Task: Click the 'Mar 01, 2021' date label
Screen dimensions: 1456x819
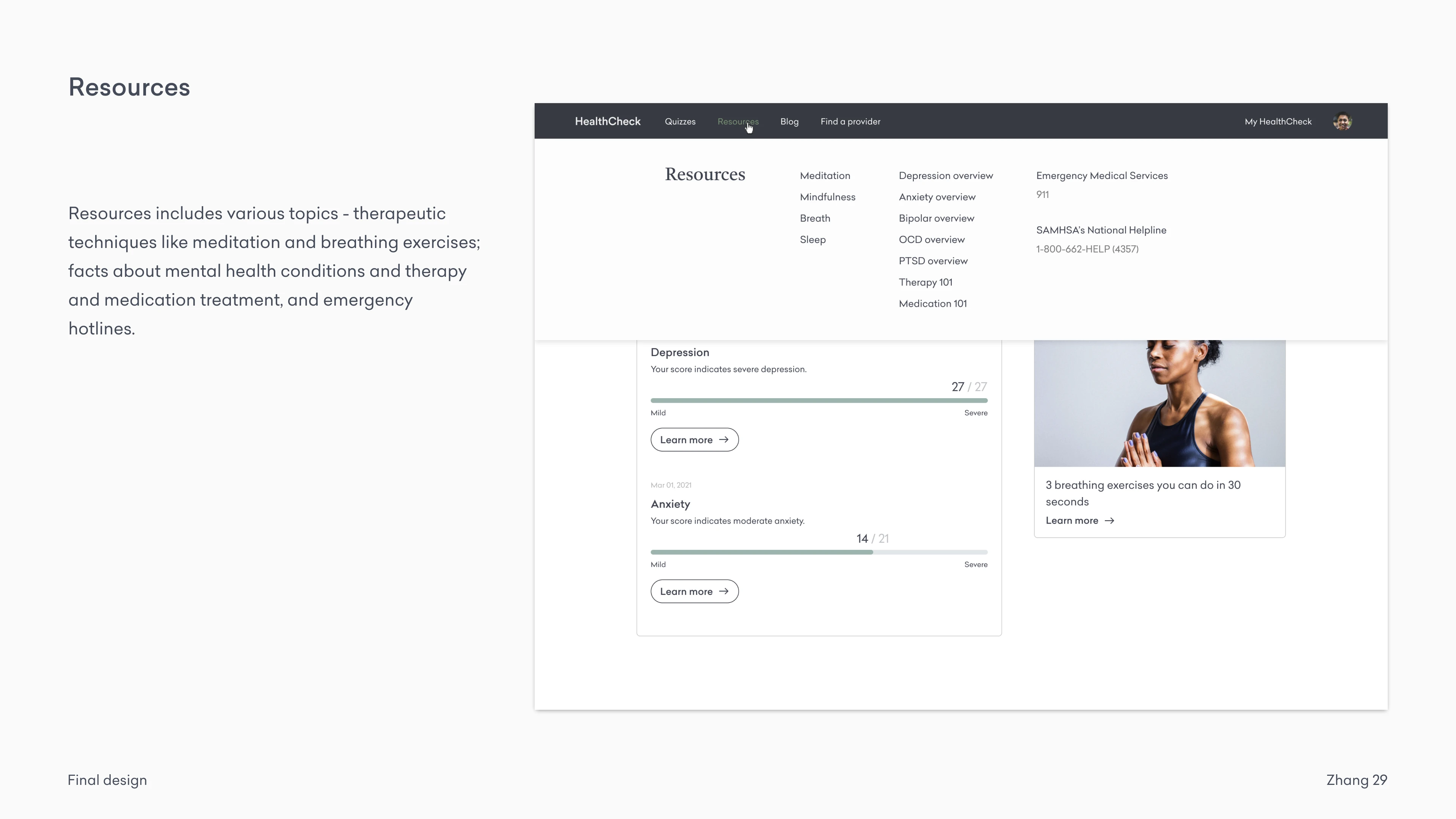Action: 671,485
